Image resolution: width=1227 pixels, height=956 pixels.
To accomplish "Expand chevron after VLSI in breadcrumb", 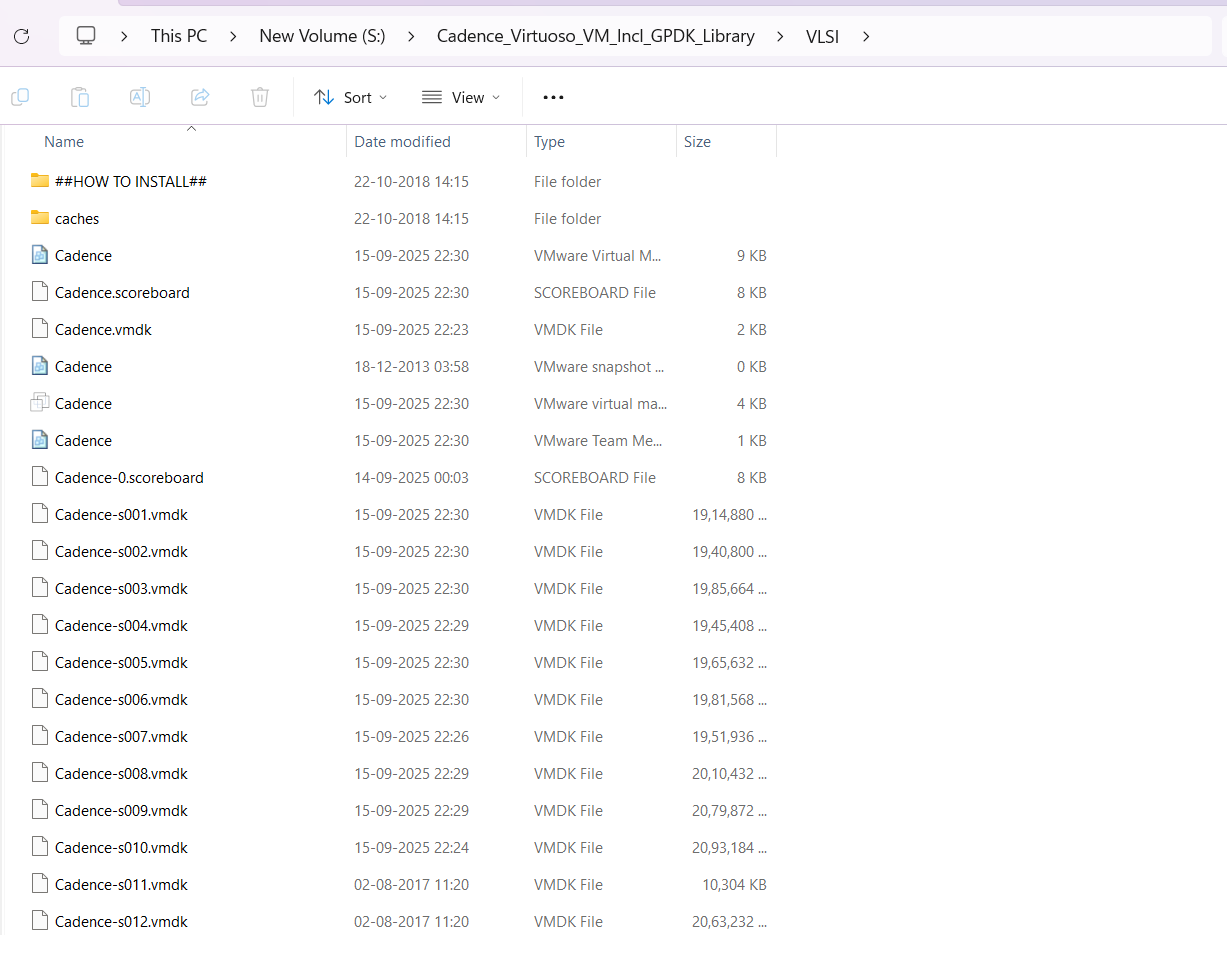I will click(866, 36).
